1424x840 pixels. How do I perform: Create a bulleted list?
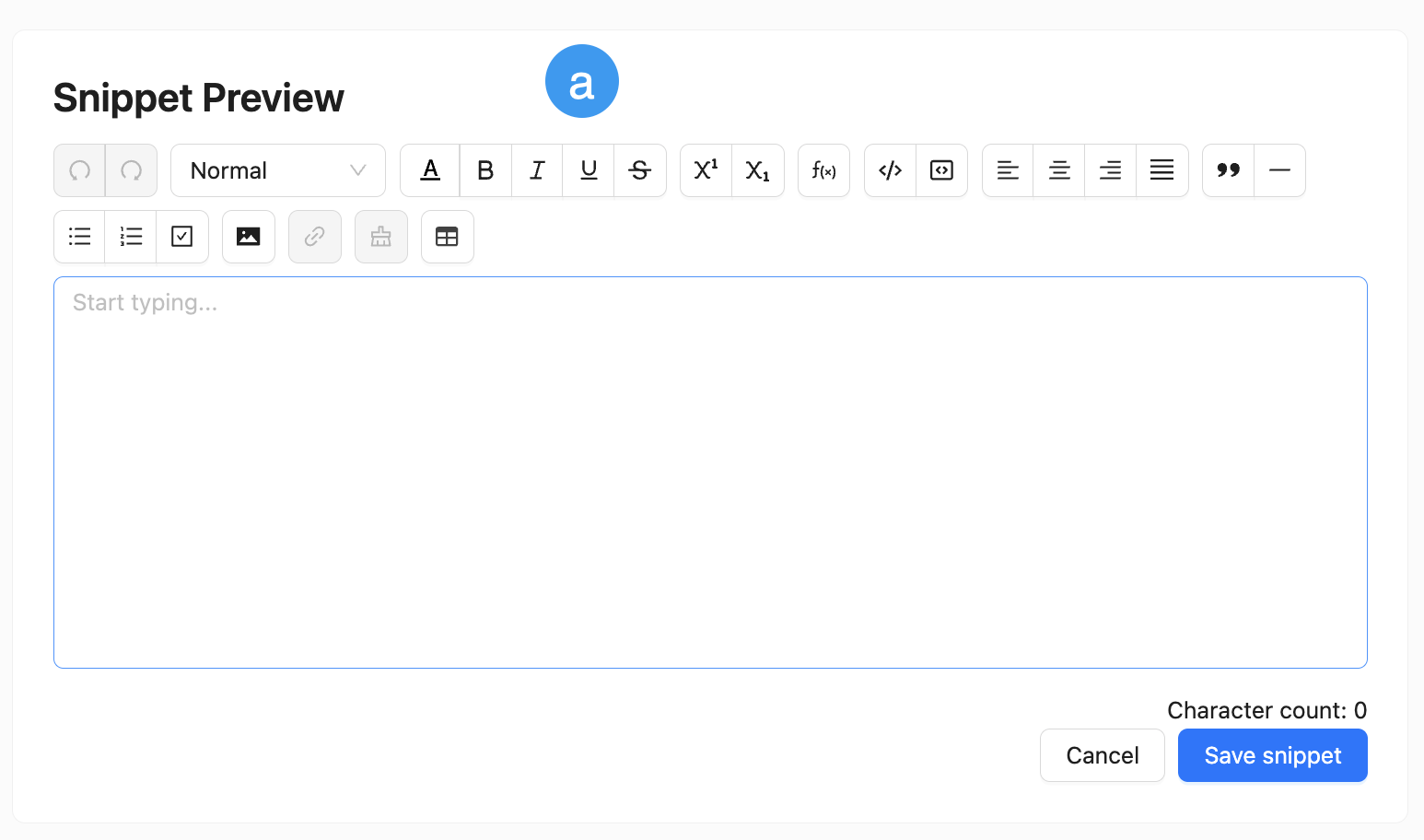click(x=80, y=237)
